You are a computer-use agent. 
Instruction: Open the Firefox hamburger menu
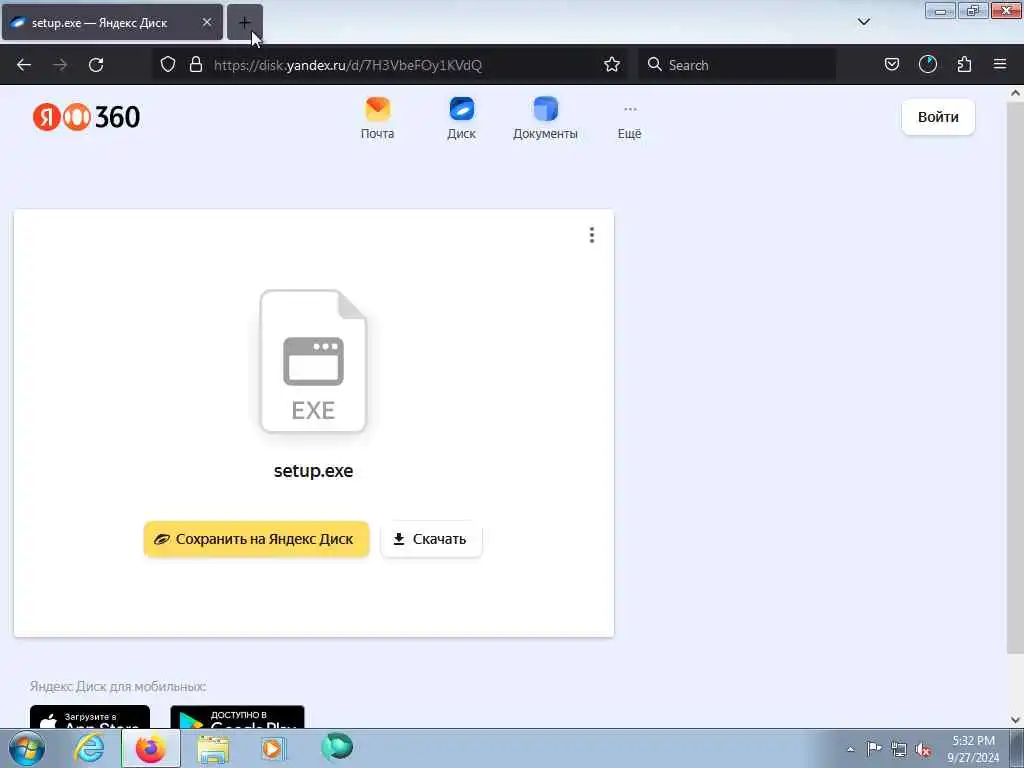point(1000,65)
